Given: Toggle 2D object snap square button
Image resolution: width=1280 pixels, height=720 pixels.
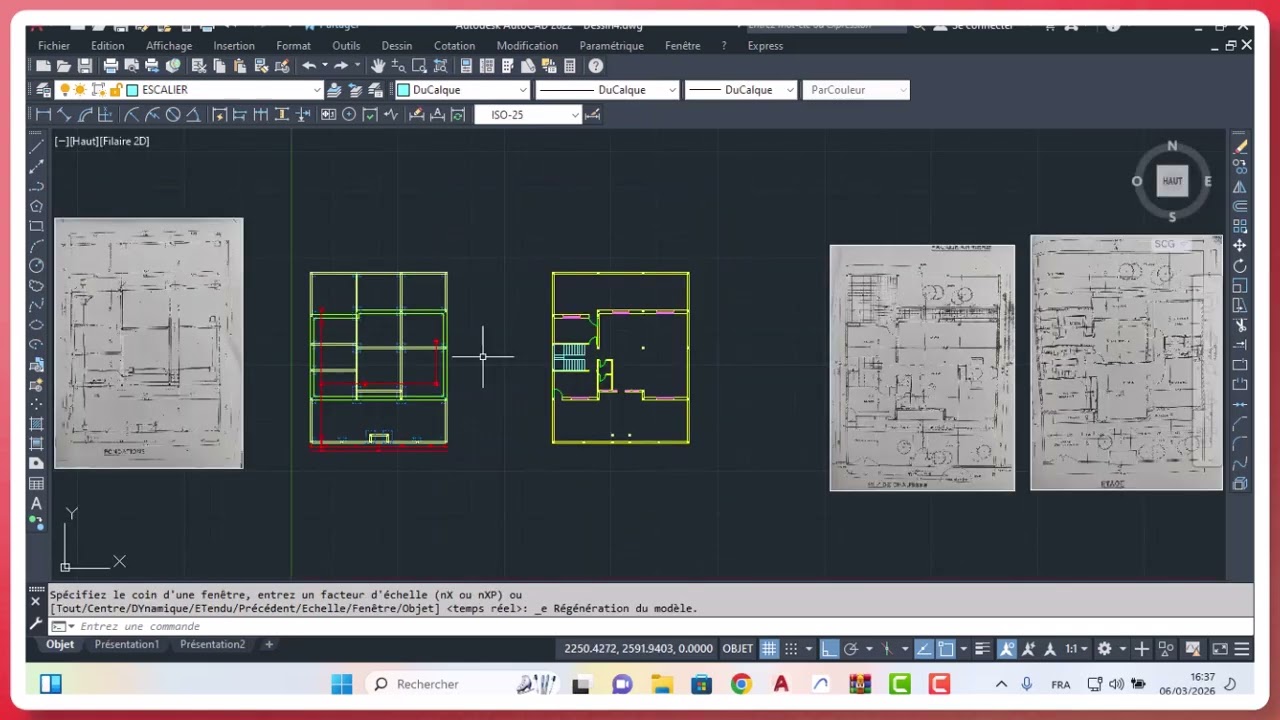Looking at the screenshot, I should [946, 649].
